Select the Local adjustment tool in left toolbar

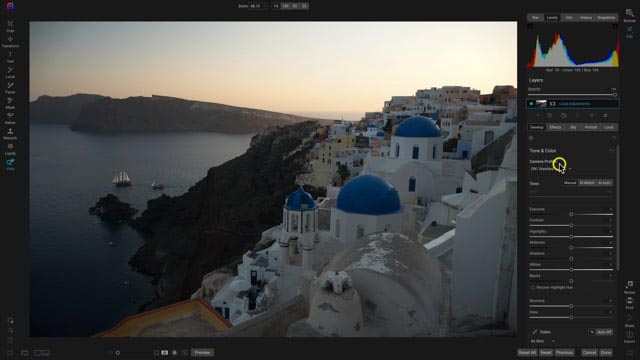10,72
